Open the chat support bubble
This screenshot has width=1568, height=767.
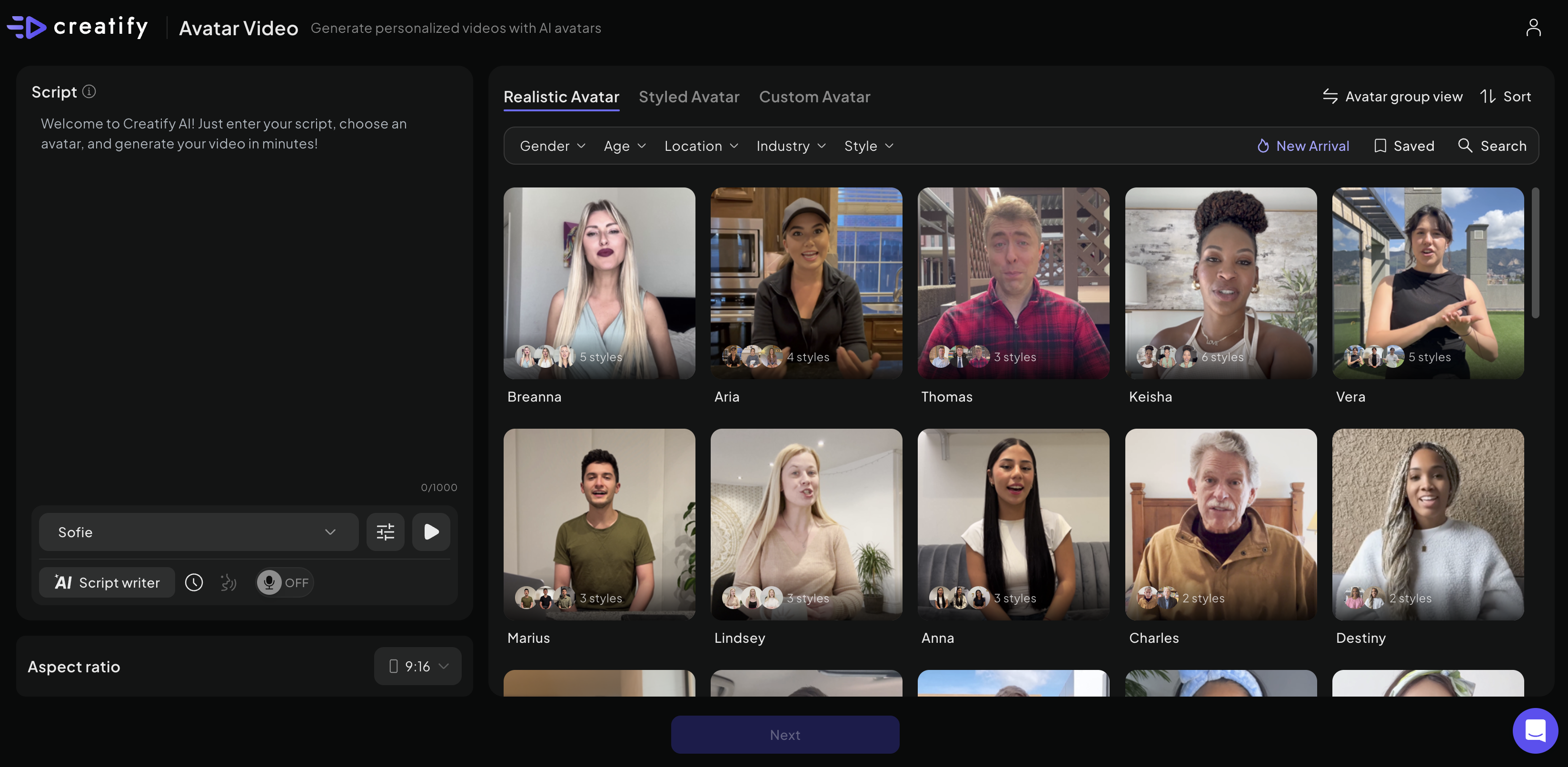(1535, 730)
